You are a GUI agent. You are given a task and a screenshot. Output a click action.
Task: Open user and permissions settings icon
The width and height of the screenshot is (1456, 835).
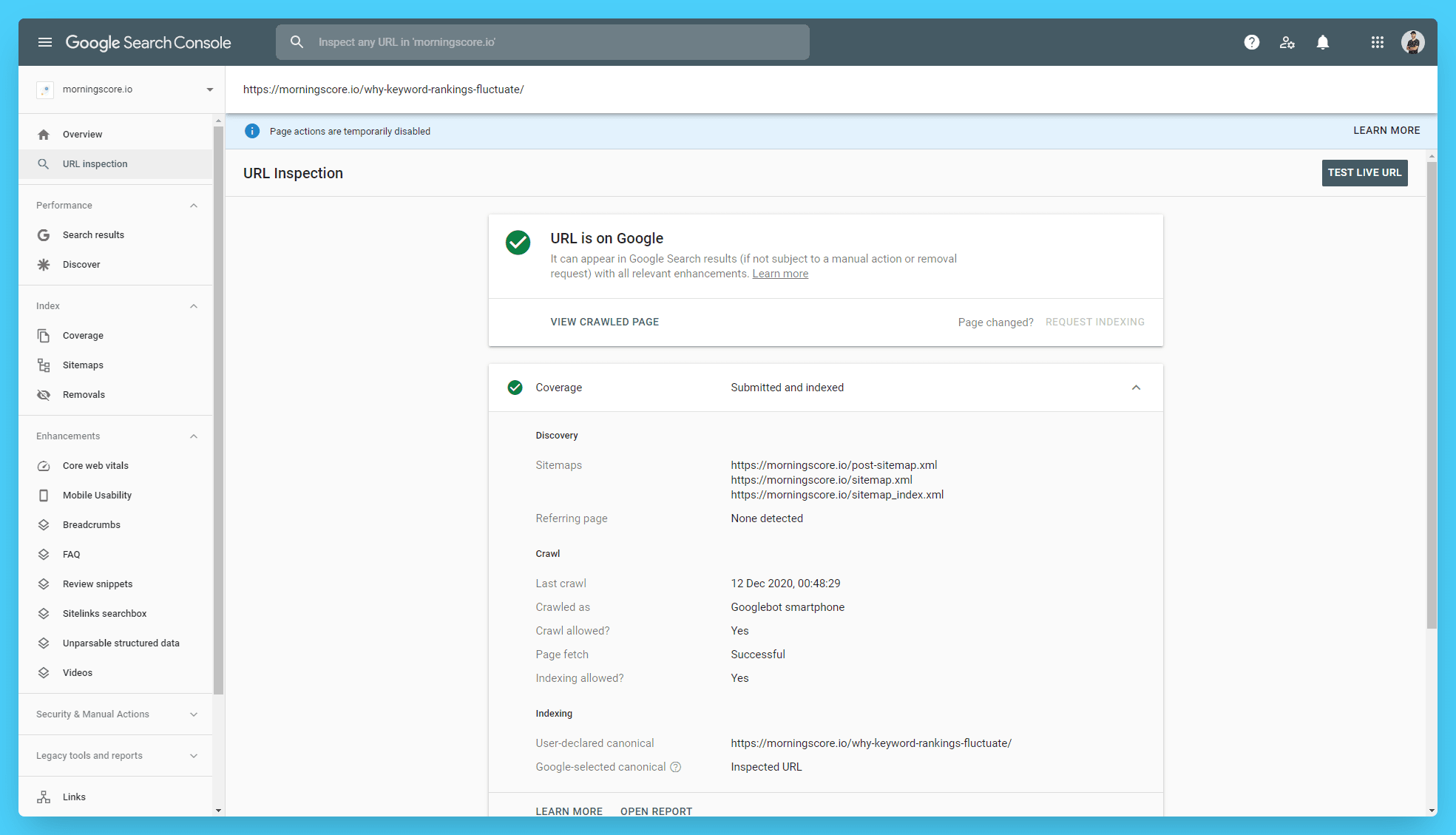point(1287,42)
